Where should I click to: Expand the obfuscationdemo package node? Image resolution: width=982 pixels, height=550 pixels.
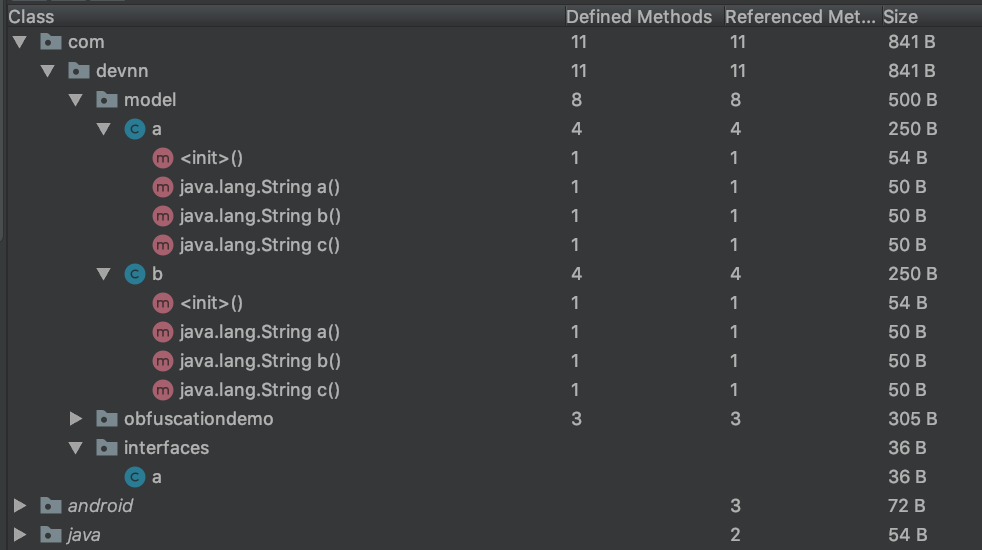pyautogui.click(x=76, y=419)
